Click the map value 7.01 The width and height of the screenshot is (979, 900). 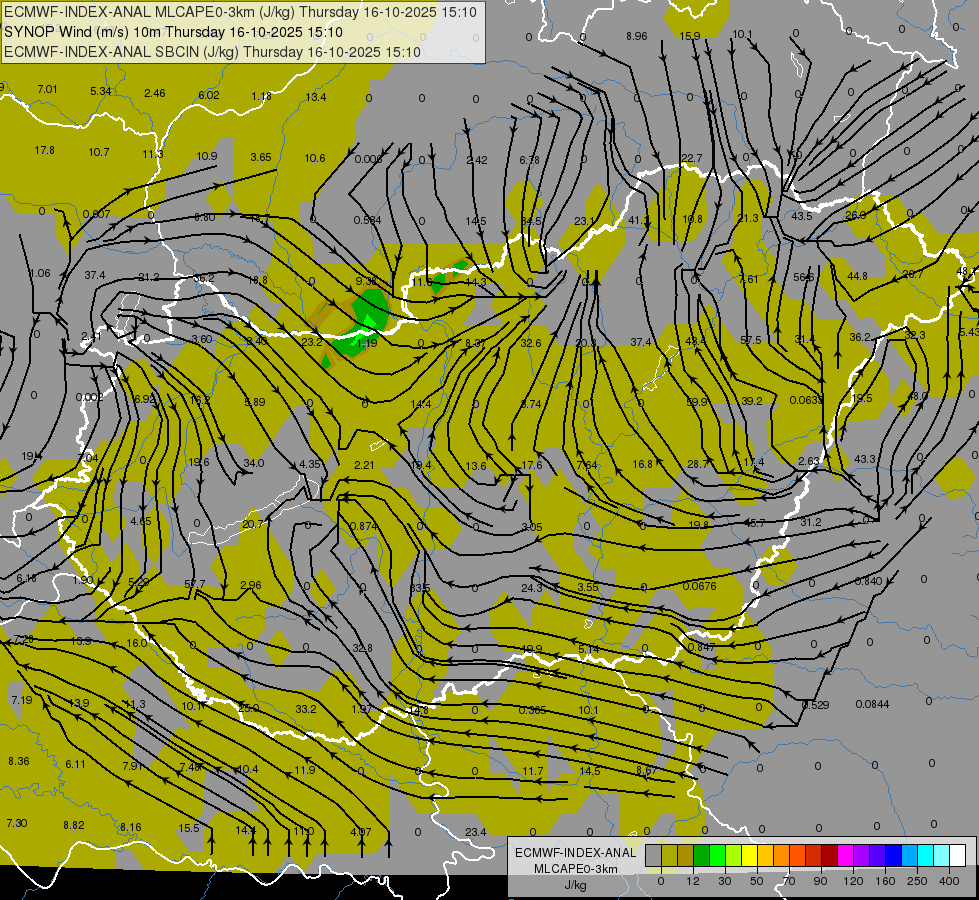(47, 89)
